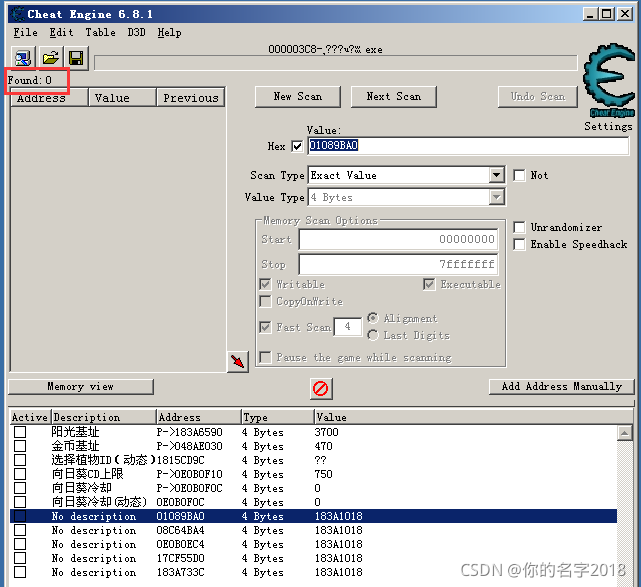The width and height of the screenshot is (641, 587).
Task: Toggle the CopyOnWrite checkbox
Action: (265, 302)
